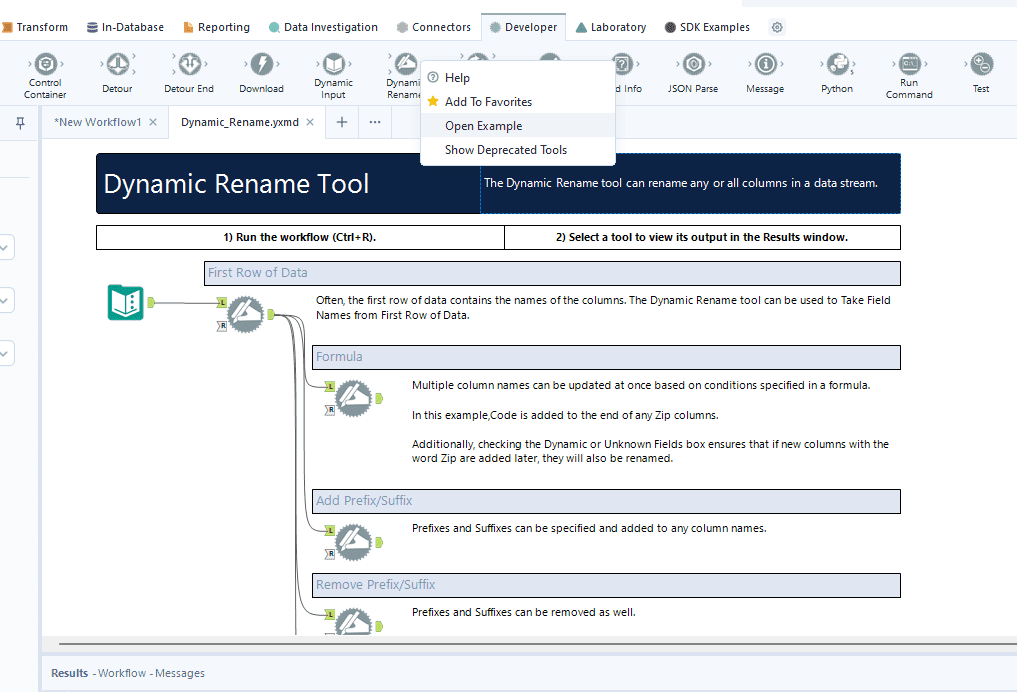Choose the JSON Parse tool
Screen dimensions: 1017x692
click(693, 66)
